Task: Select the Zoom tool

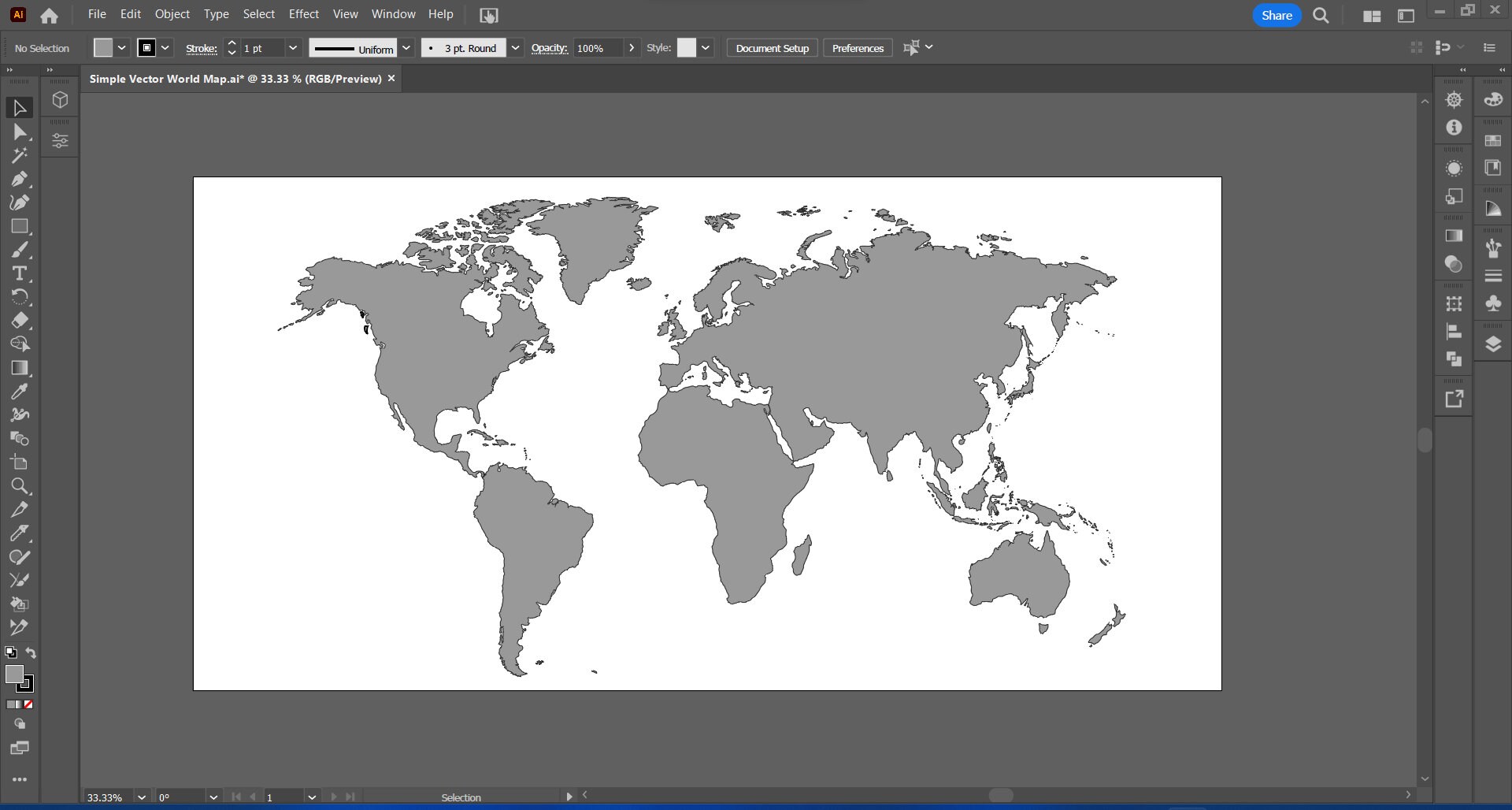Action: point(19,486)
